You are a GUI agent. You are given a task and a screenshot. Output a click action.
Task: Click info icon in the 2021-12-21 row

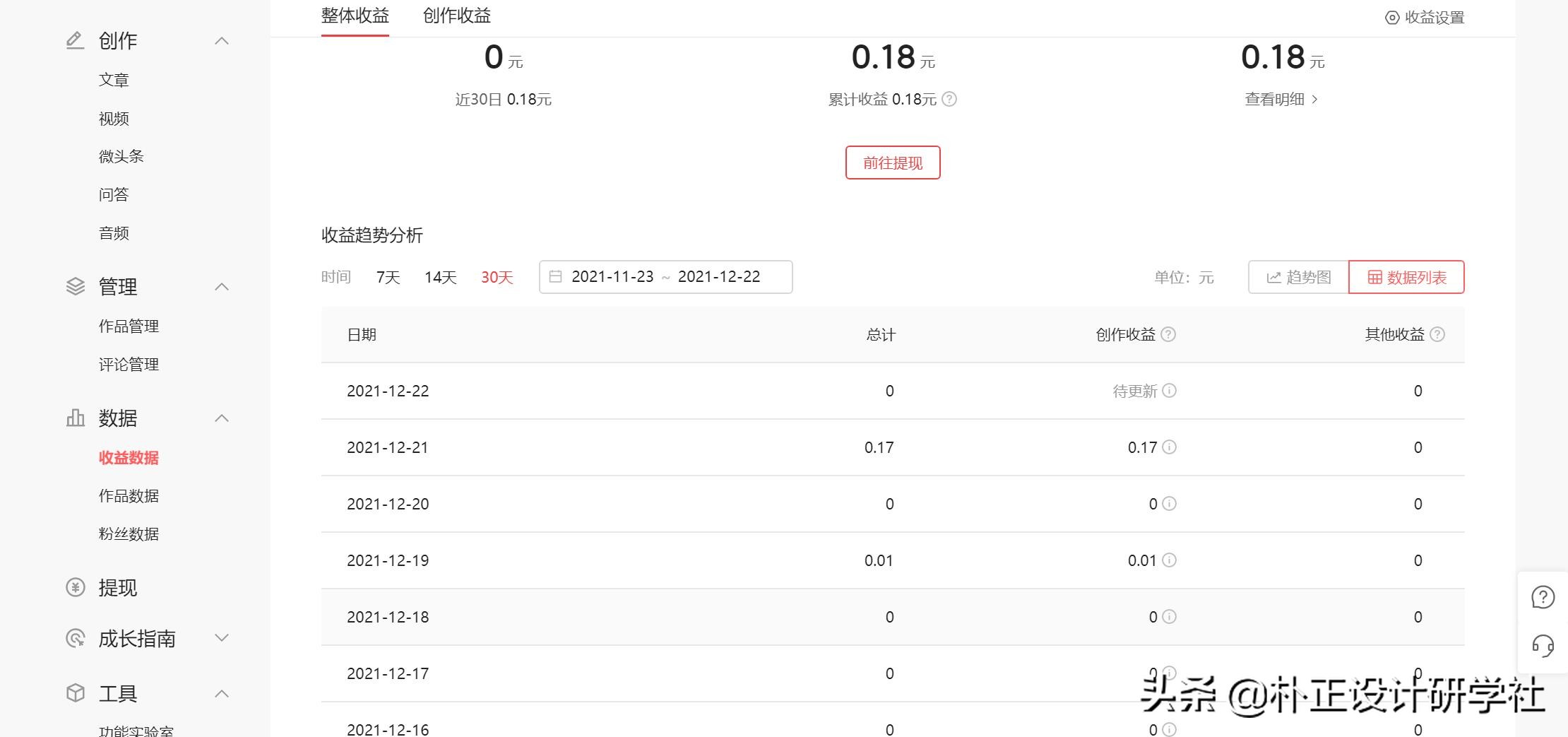1169,447
